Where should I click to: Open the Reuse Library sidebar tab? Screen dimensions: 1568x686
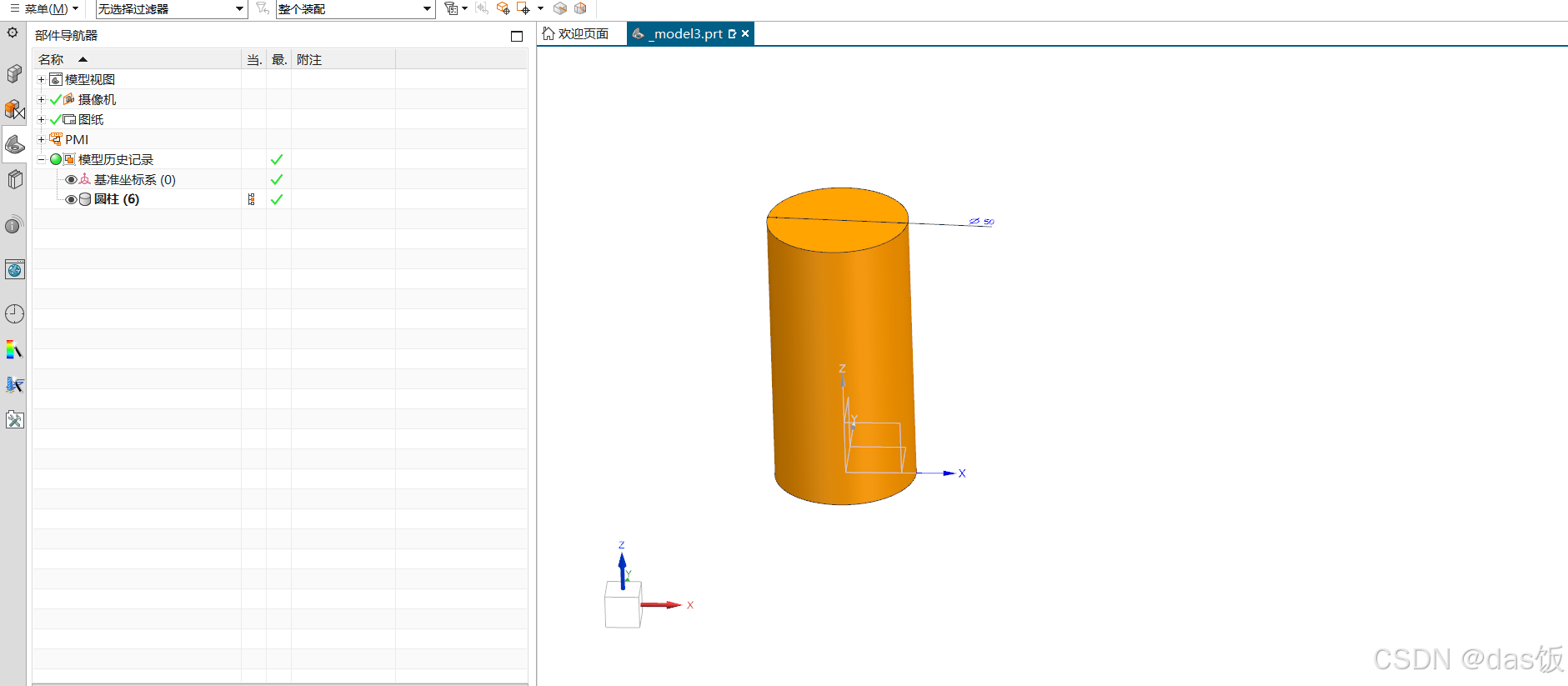[14, 179]
